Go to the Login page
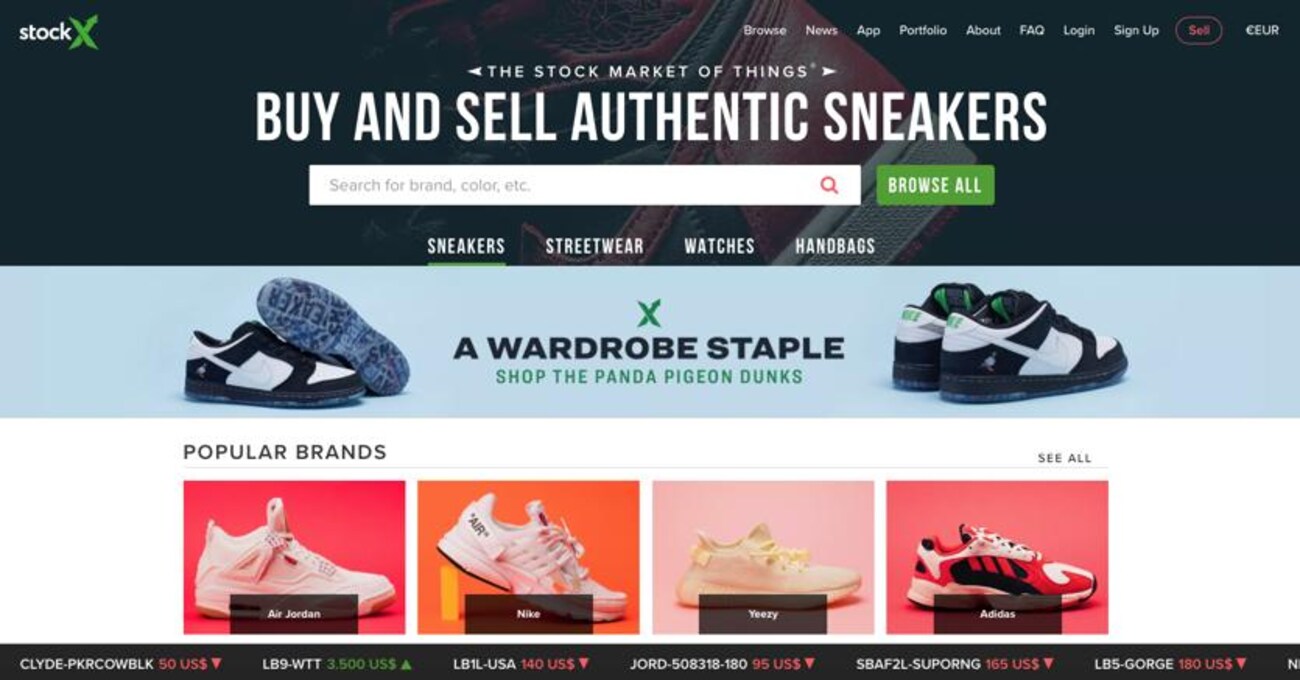 tap(1078, 30)
